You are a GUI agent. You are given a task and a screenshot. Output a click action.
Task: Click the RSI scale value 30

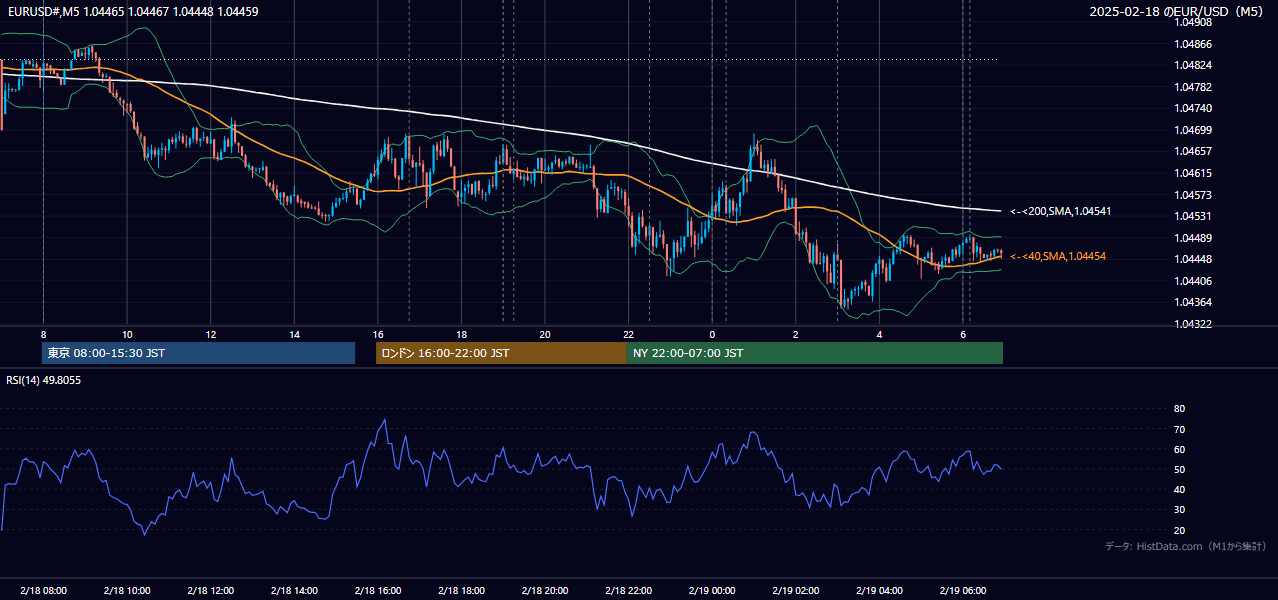click(1180, 510)
